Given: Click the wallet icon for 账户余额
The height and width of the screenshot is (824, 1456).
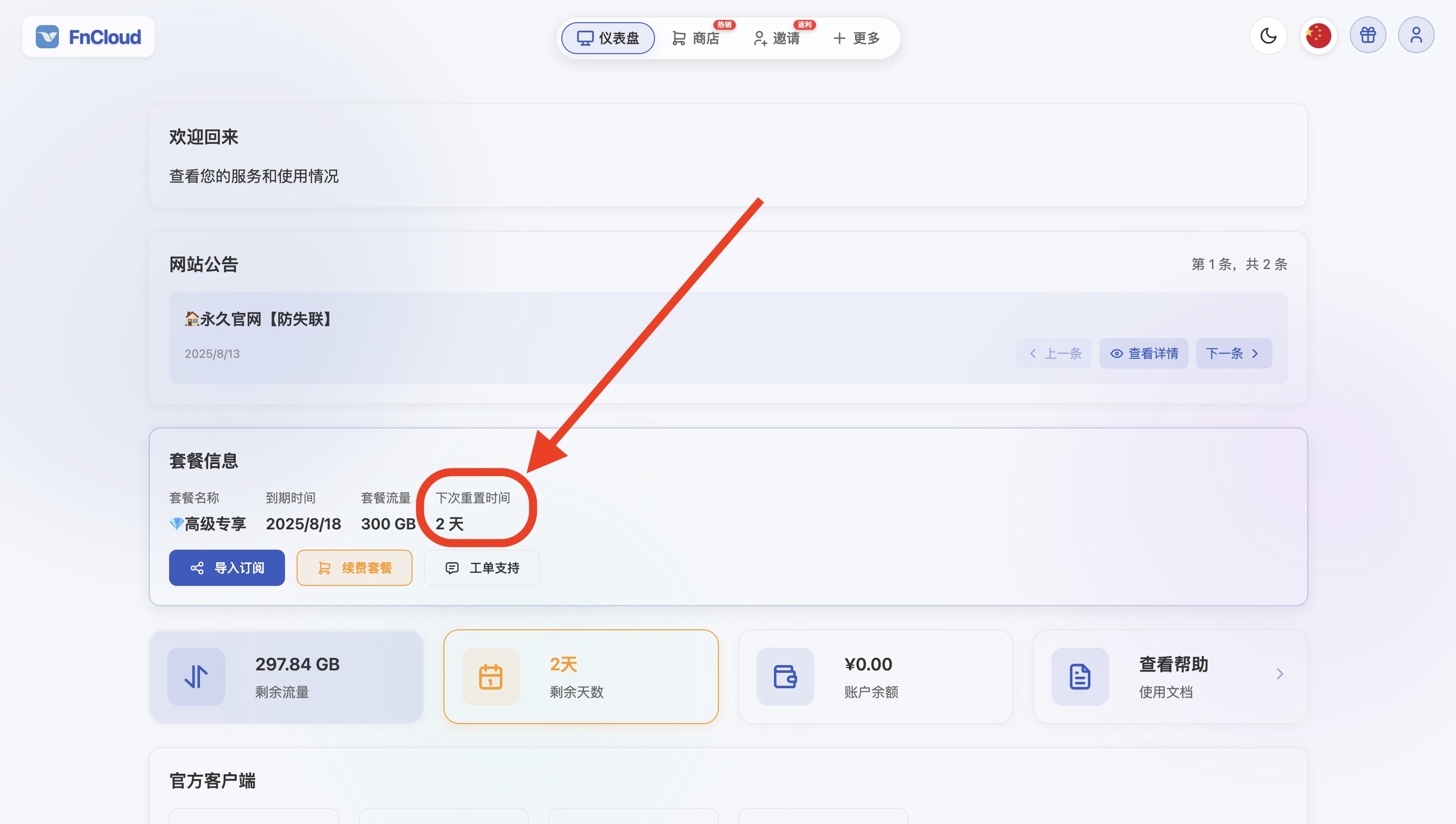Looking at the screenshot, I should click(x=785, y=676).
